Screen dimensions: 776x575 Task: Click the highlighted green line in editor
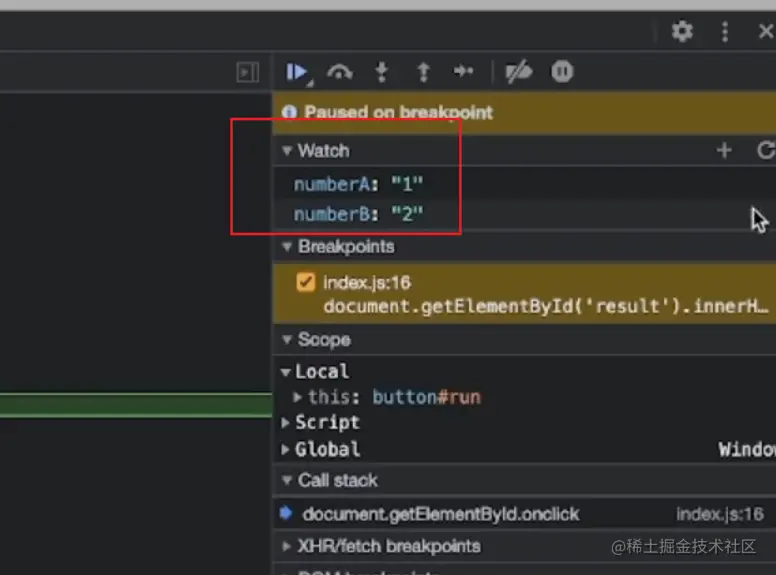coord(136,406)
